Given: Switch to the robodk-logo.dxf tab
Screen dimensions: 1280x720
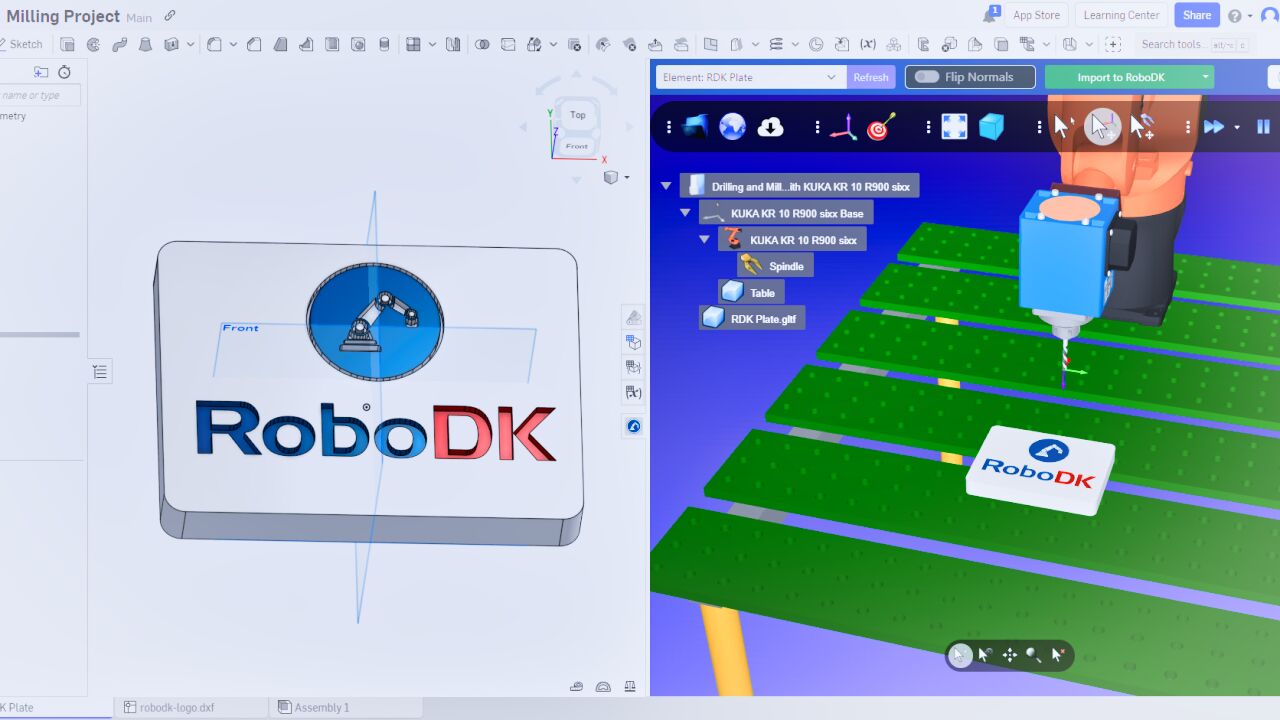Looking at the screenshot, I should [177, 707].
